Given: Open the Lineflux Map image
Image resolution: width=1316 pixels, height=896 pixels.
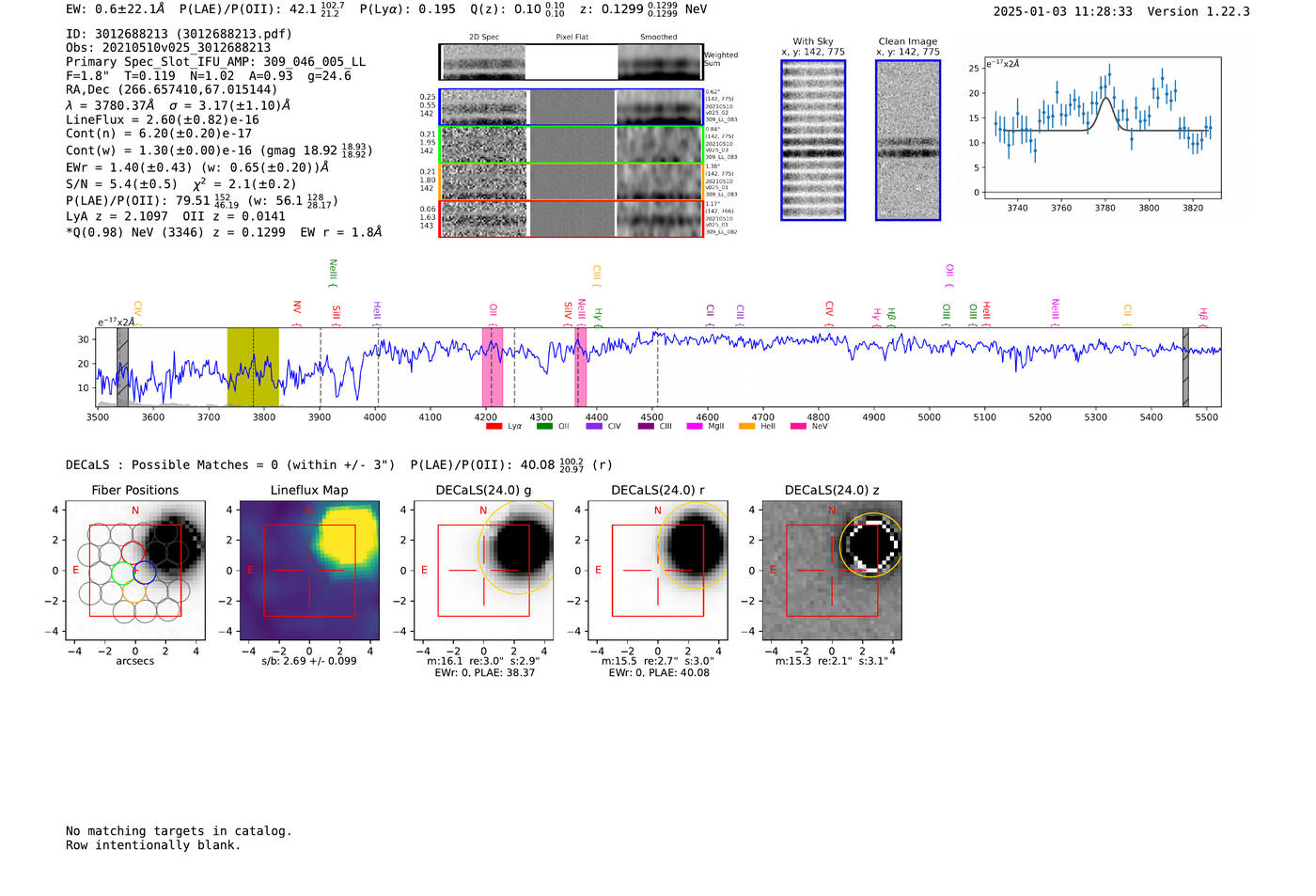Looking at the screenshot, I should pos(309,570).
